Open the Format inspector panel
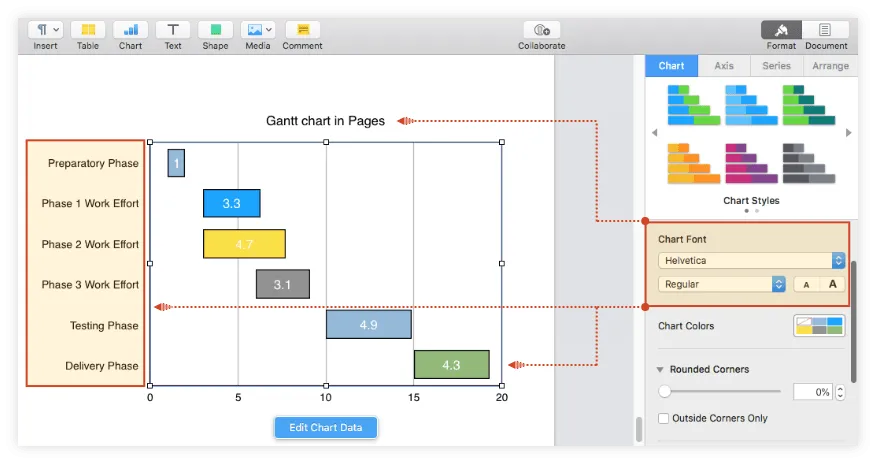 tap(781, 30)
